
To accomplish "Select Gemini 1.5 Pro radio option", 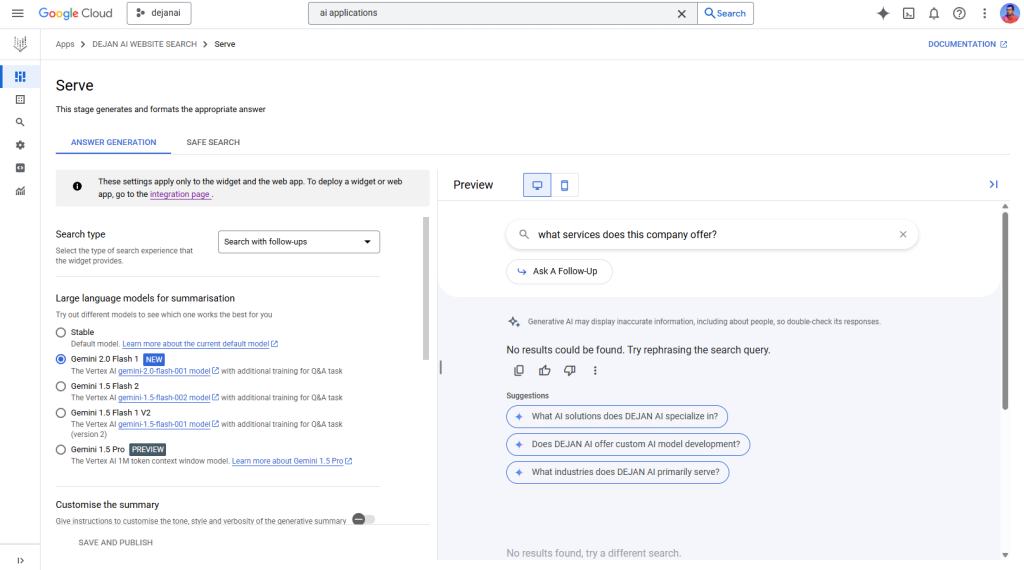I will (x=61, y=450).
